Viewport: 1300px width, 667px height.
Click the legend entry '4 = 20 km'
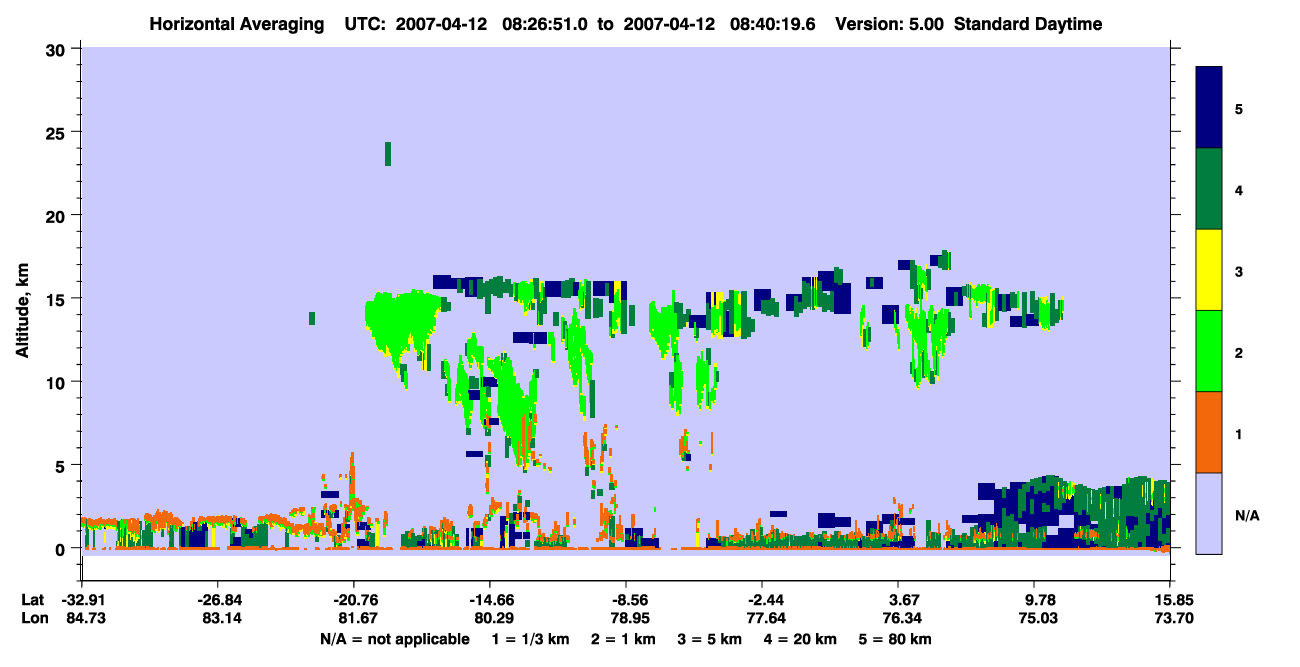click(x=801, y=639)
